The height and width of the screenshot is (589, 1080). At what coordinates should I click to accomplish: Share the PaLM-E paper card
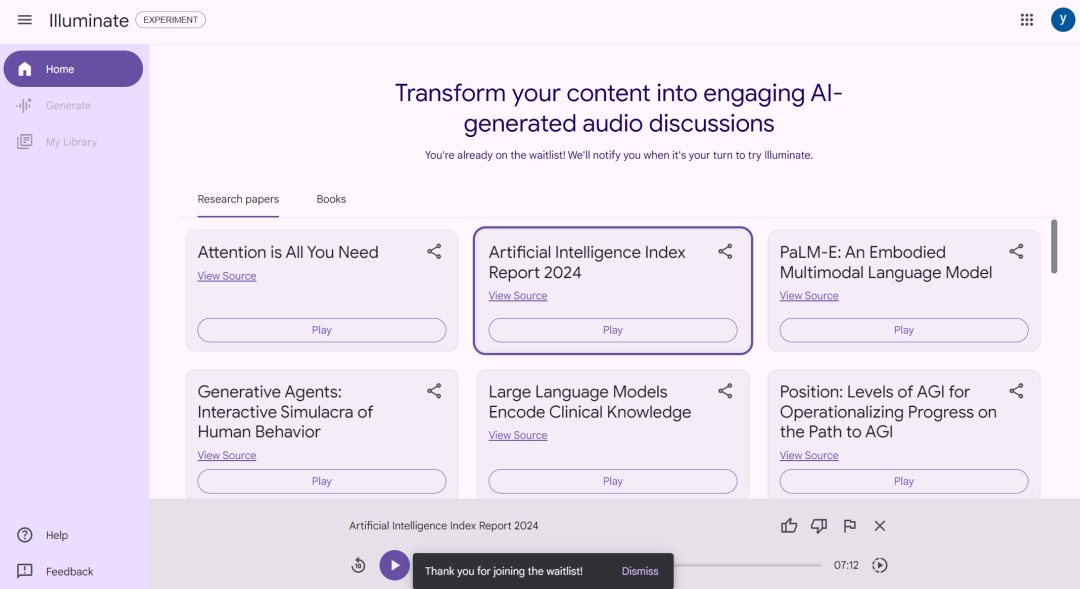click(x=1016, y=251)
